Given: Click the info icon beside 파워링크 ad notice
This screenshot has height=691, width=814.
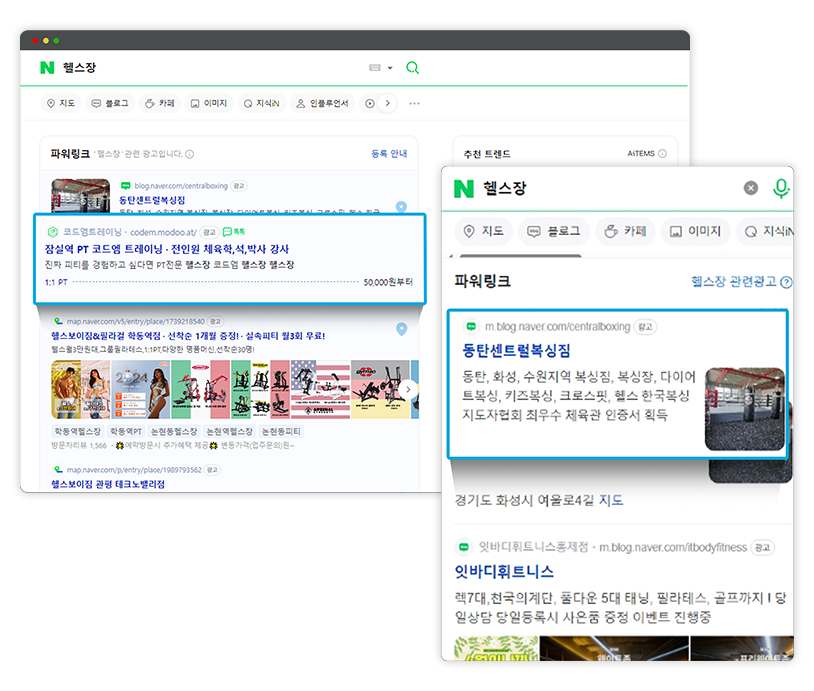Looking at the screenshot, I should tap(189, 154).
